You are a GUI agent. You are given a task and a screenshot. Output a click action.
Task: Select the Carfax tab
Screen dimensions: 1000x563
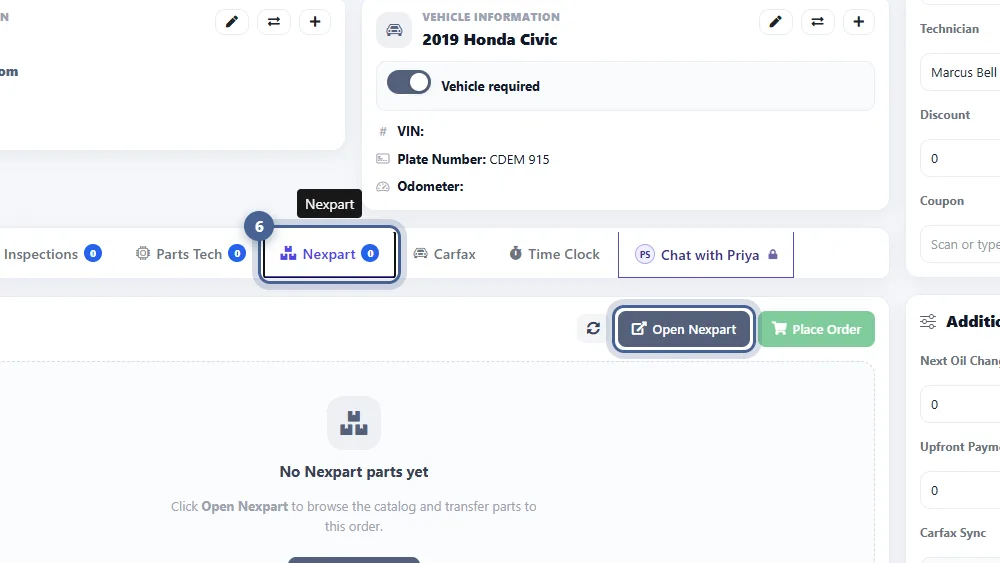click(445, 254)
